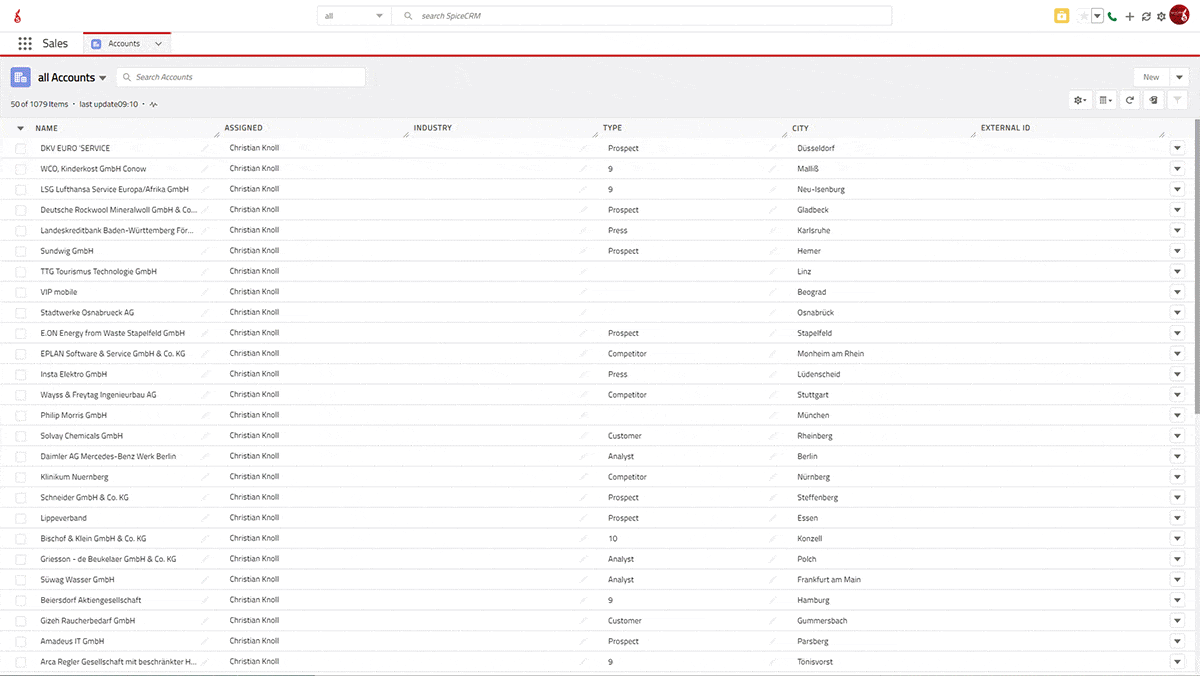Open the app launcher grid
Screen dimensions: 1200x676
[x=25, y=44]
